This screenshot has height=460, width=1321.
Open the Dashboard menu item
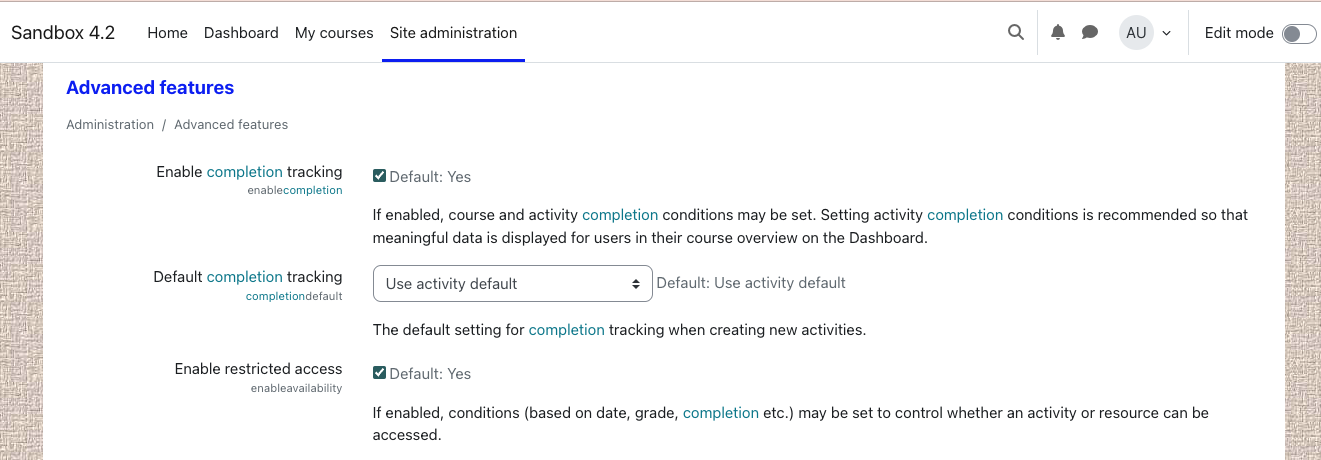coord(241,32)
